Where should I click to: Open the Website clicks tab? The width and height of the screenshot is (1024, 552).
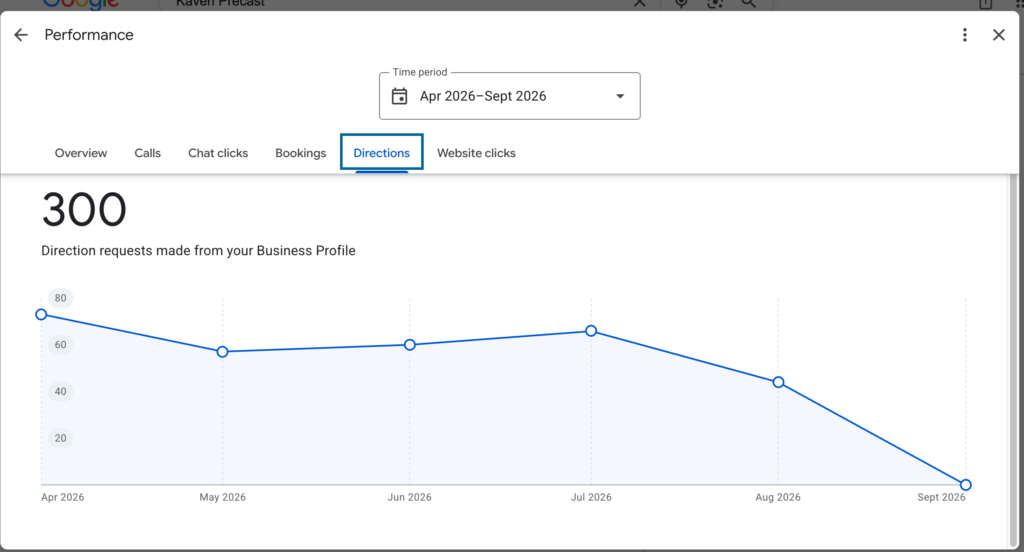[476, 153]
